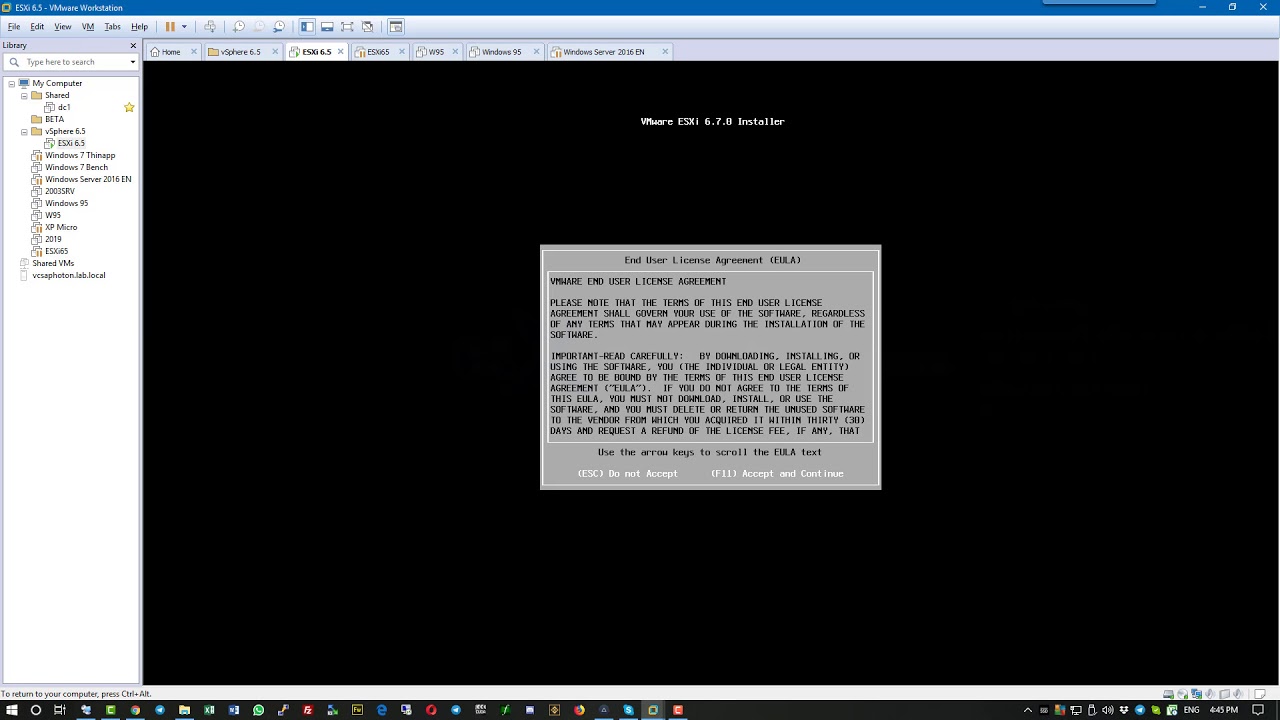Screen dimensions: 1280x720
Task: Open the File menu
Action: pos(14,27)
